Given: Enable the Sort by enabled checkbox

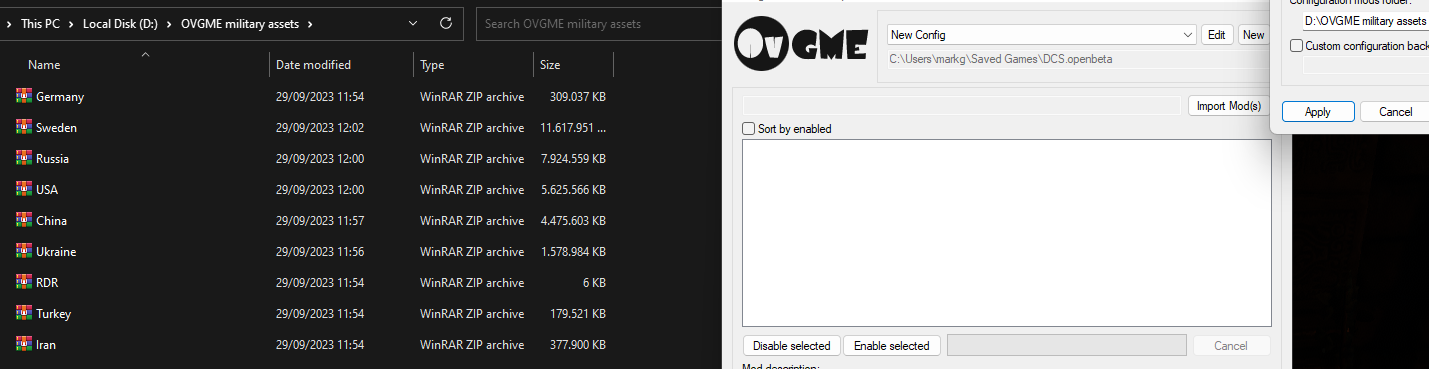Looking at the screenshot, I should click(749, 129).
